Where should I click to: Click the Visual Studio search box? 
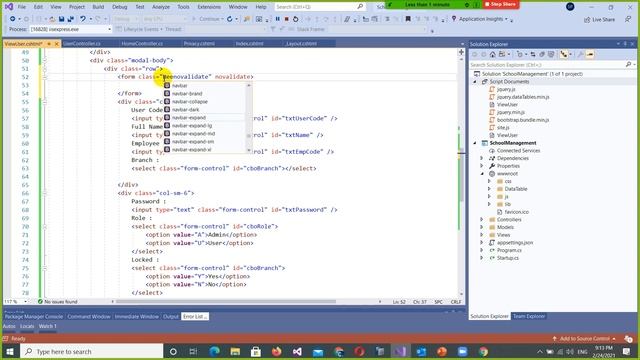click(319, 7)
